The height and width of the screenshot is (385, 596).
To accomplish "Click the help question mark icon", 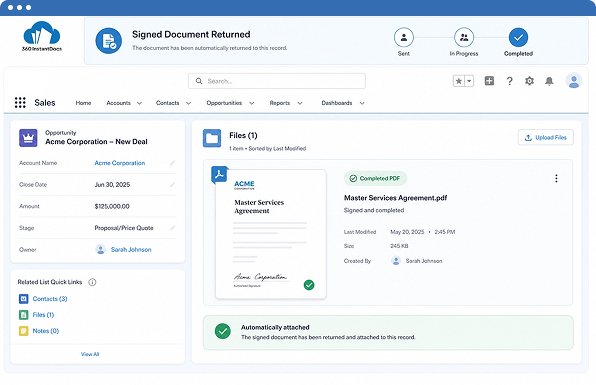I will coord(509,81).
